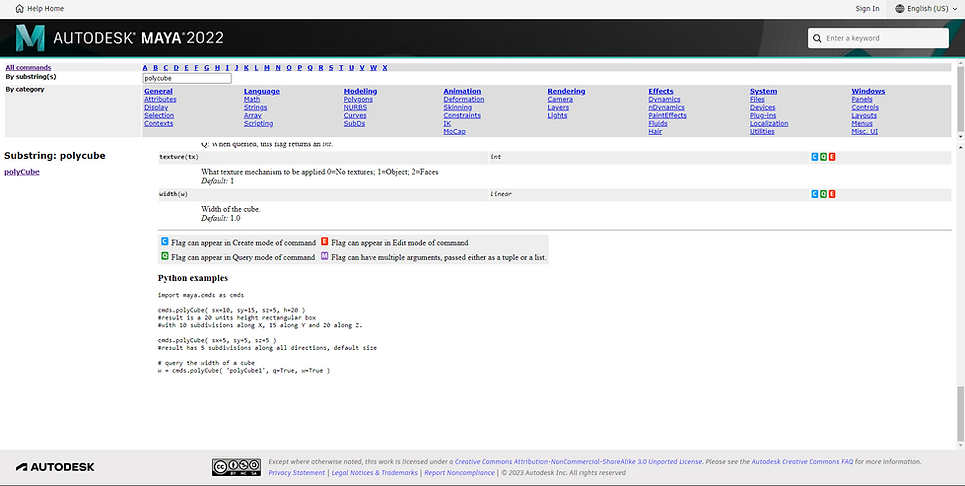Open the NURBS subcategory link
965x486 pixels.
(355, 107)
